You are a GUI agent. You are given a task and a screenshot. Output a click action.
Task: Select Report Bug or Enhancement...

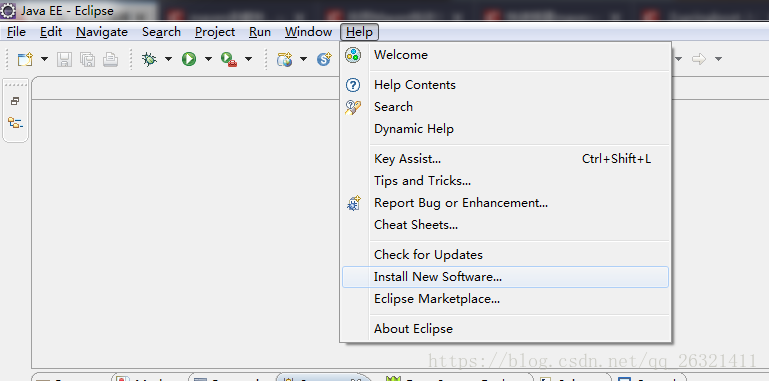(505, 203)
